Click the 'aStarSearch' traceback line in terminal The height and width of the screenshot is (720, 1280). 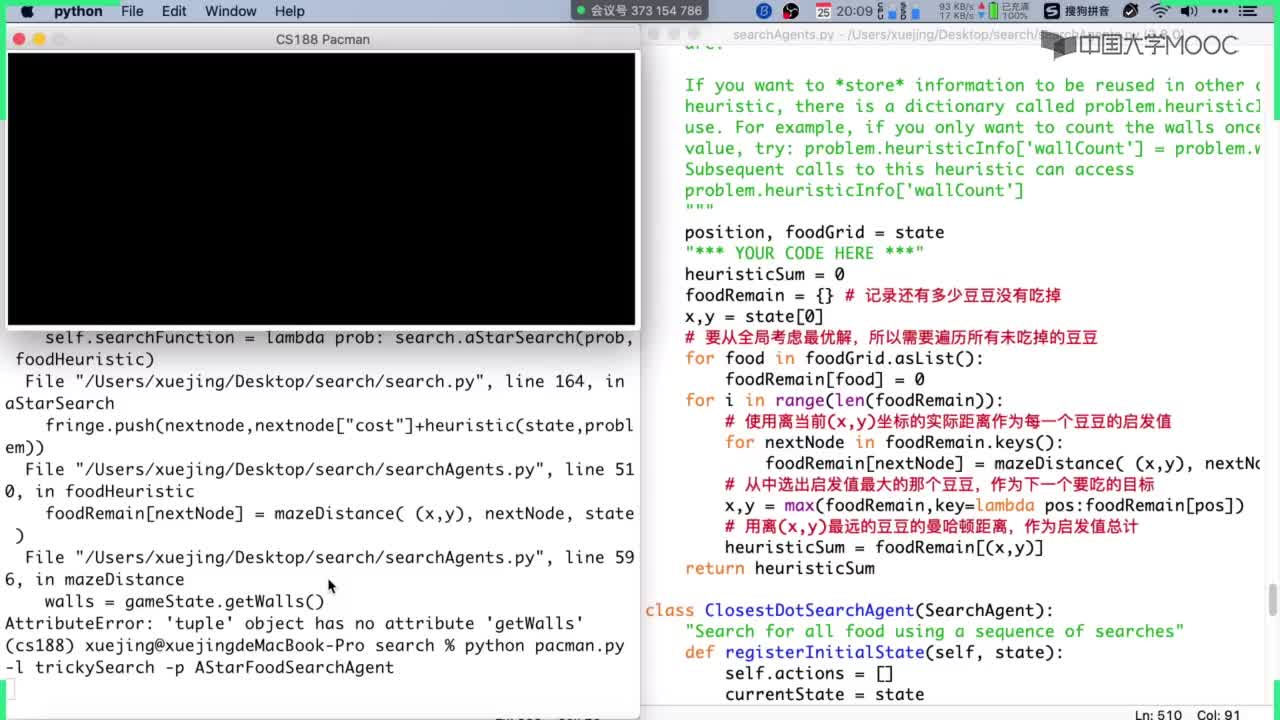[60, 403]
